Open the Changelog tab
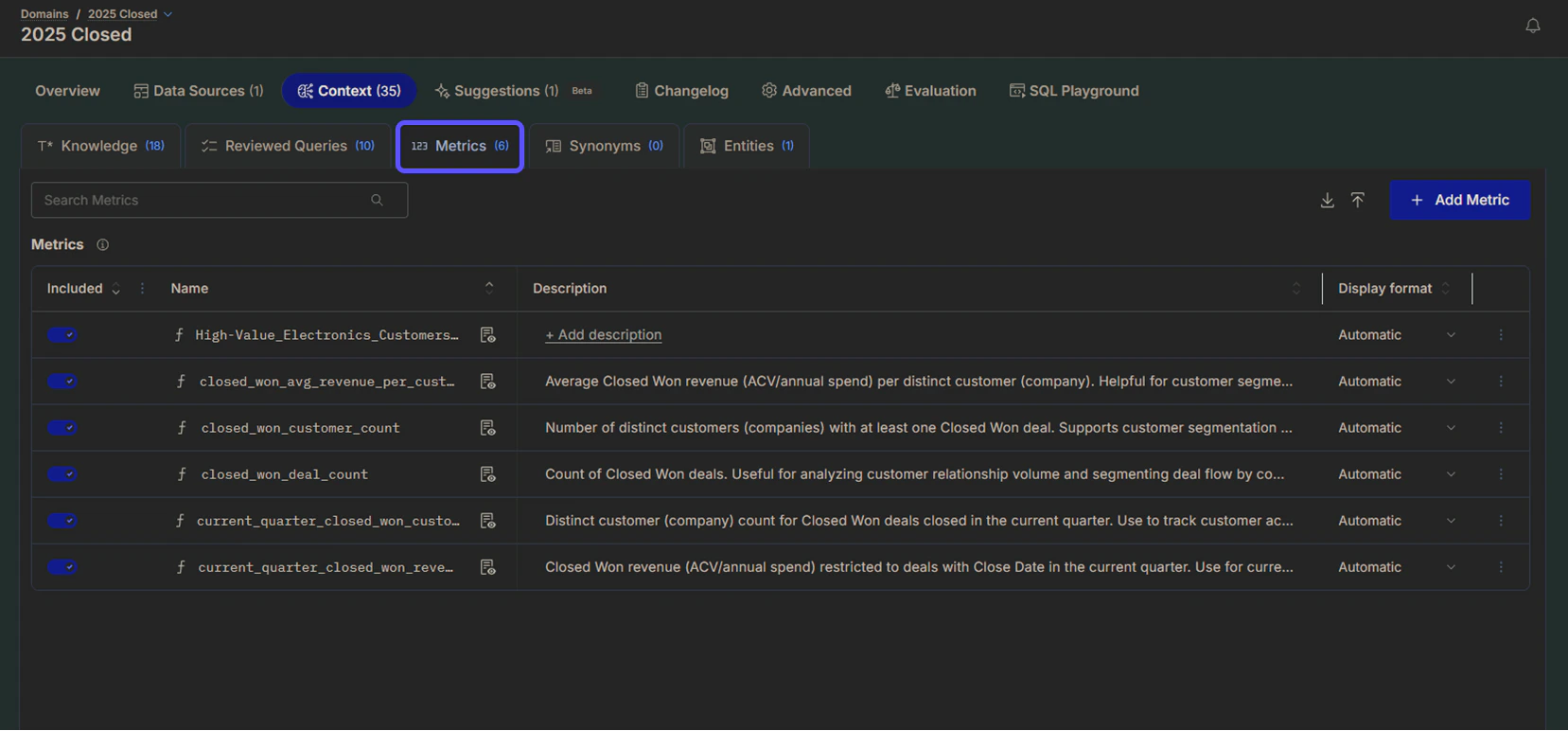 click(x=681, y=91)
